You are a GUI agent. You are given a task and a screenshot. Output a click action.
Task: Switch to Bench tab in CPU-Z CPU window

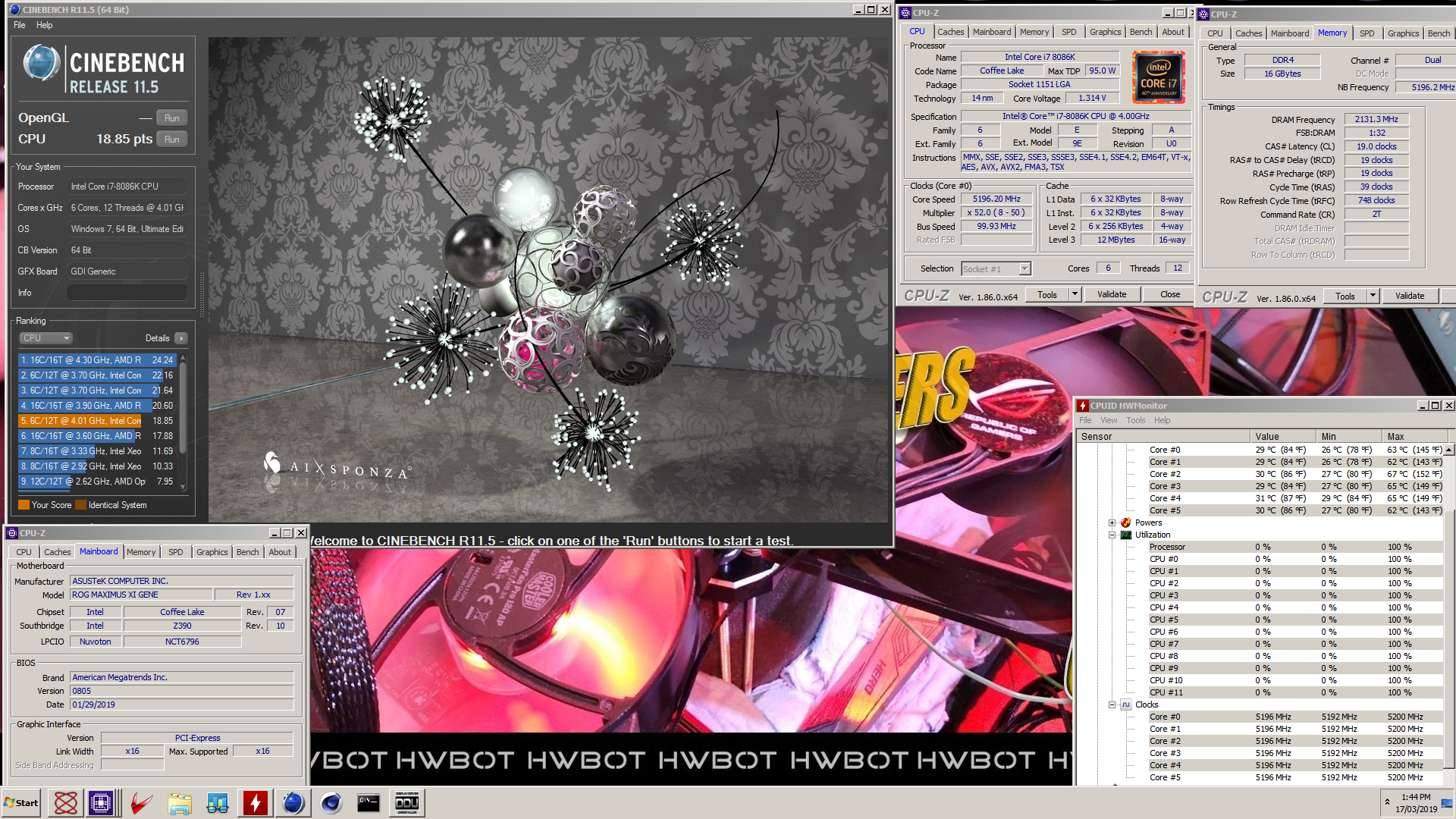[1141, 32]
